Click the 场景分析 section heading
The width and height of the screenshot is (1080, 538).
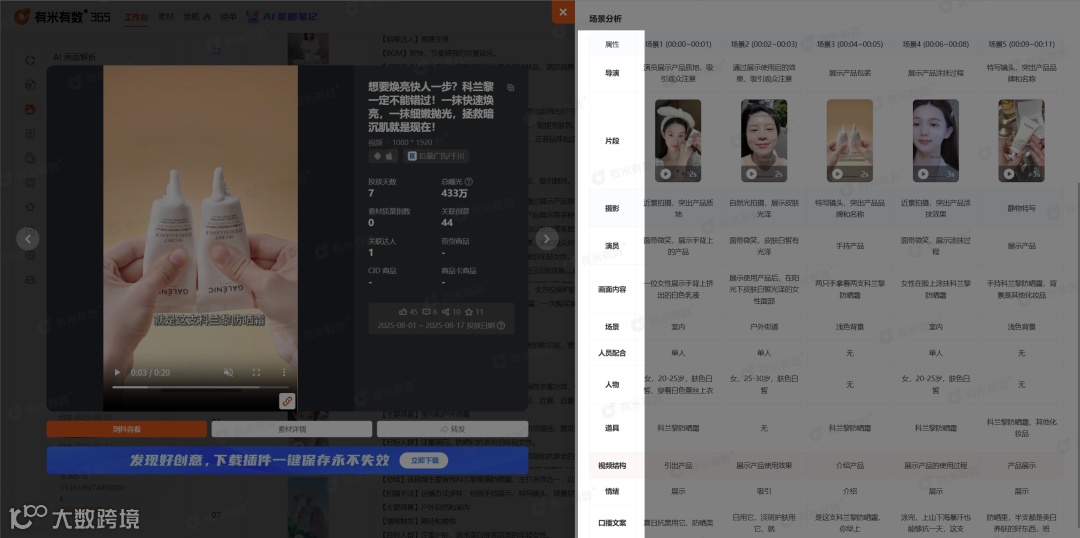(x=605, y=19)
